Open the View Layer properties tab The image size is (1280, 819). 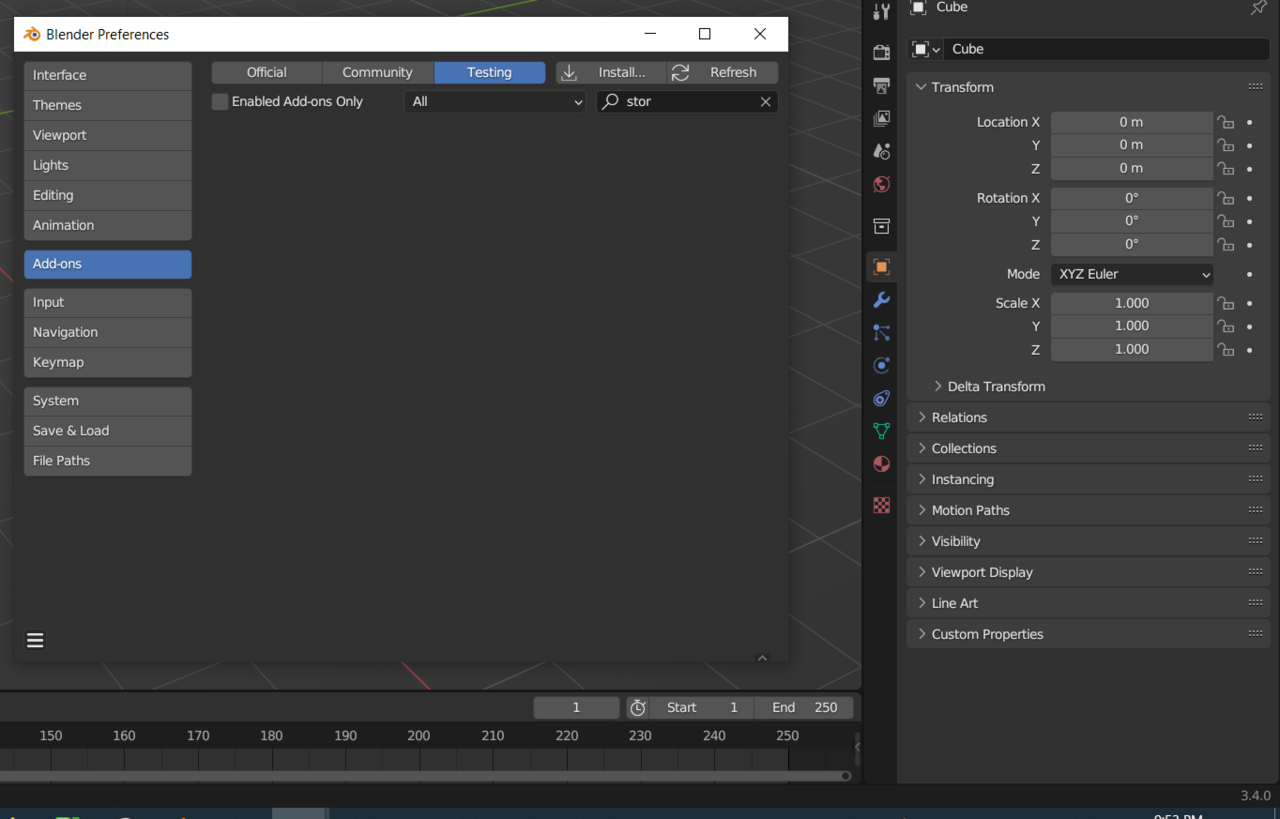click(881, 118)
